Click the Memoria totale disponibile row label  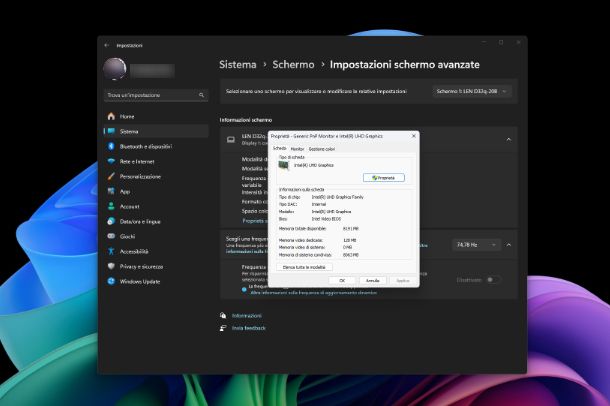[x=302, y=229]
